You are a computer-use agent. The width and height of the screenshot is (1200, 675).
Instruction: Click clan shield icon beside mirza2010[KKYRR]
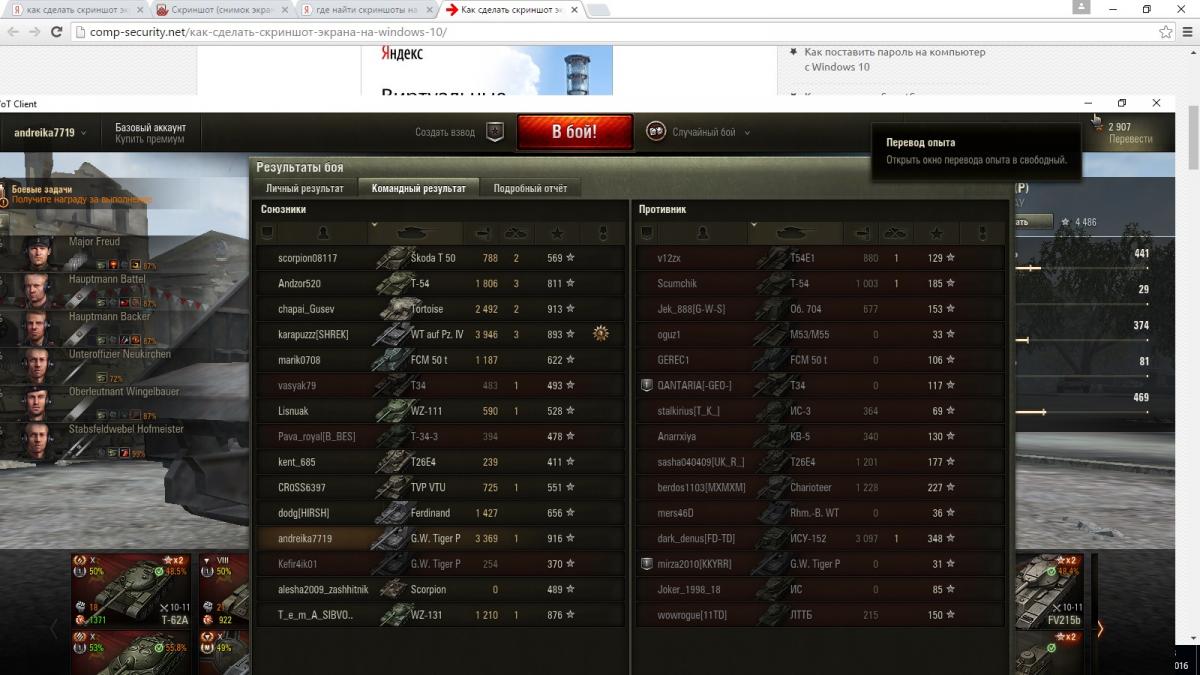[x=647, y=564]
